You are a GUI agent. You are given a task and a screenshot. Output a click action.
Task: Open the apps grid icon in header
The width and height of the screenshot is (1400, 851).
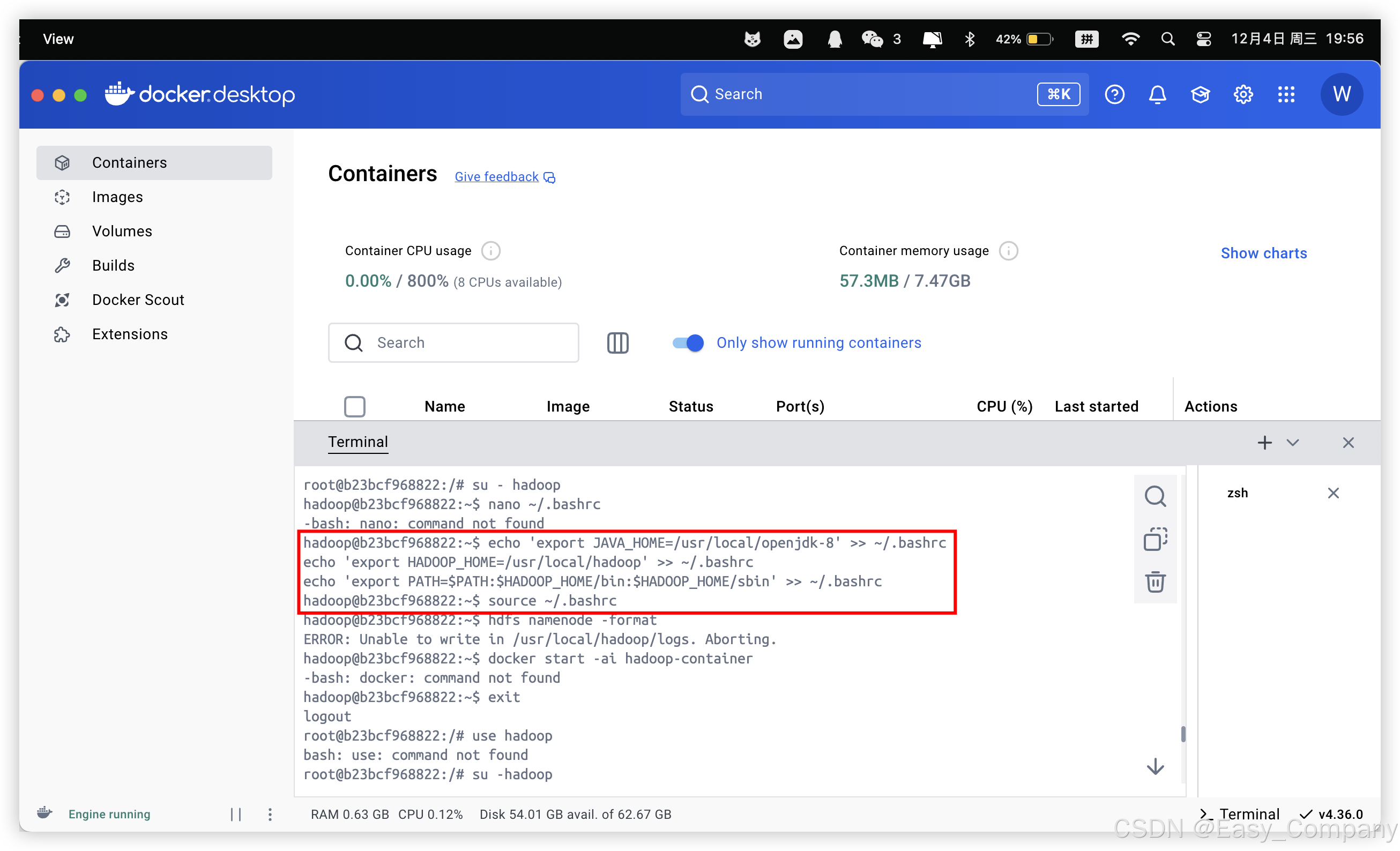[1286, 94]
